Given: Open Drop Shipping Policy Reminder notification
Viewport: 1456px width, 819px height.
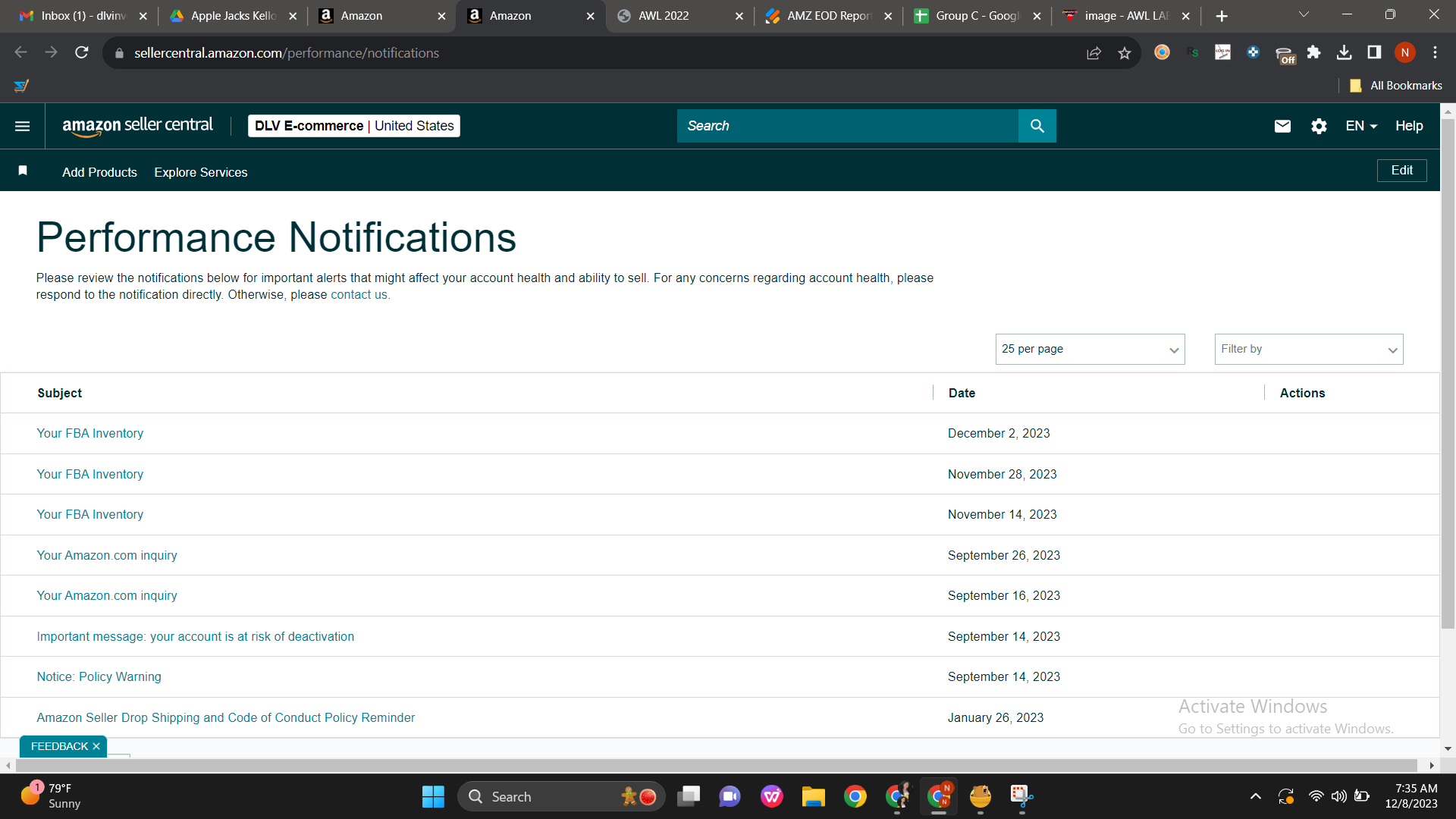Looking at the screenshot, I should 226,717.
